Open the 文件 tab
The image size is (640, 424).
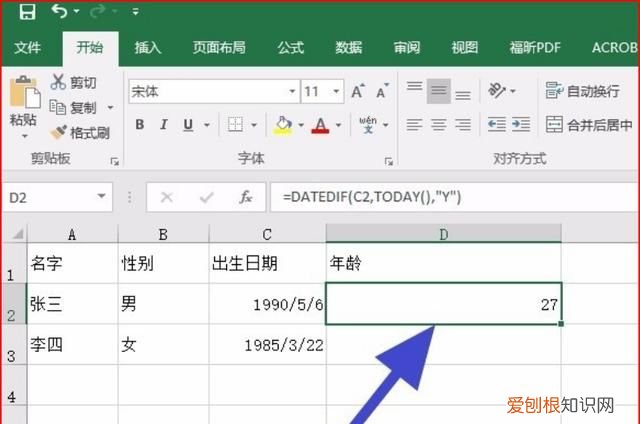(27, 48)
